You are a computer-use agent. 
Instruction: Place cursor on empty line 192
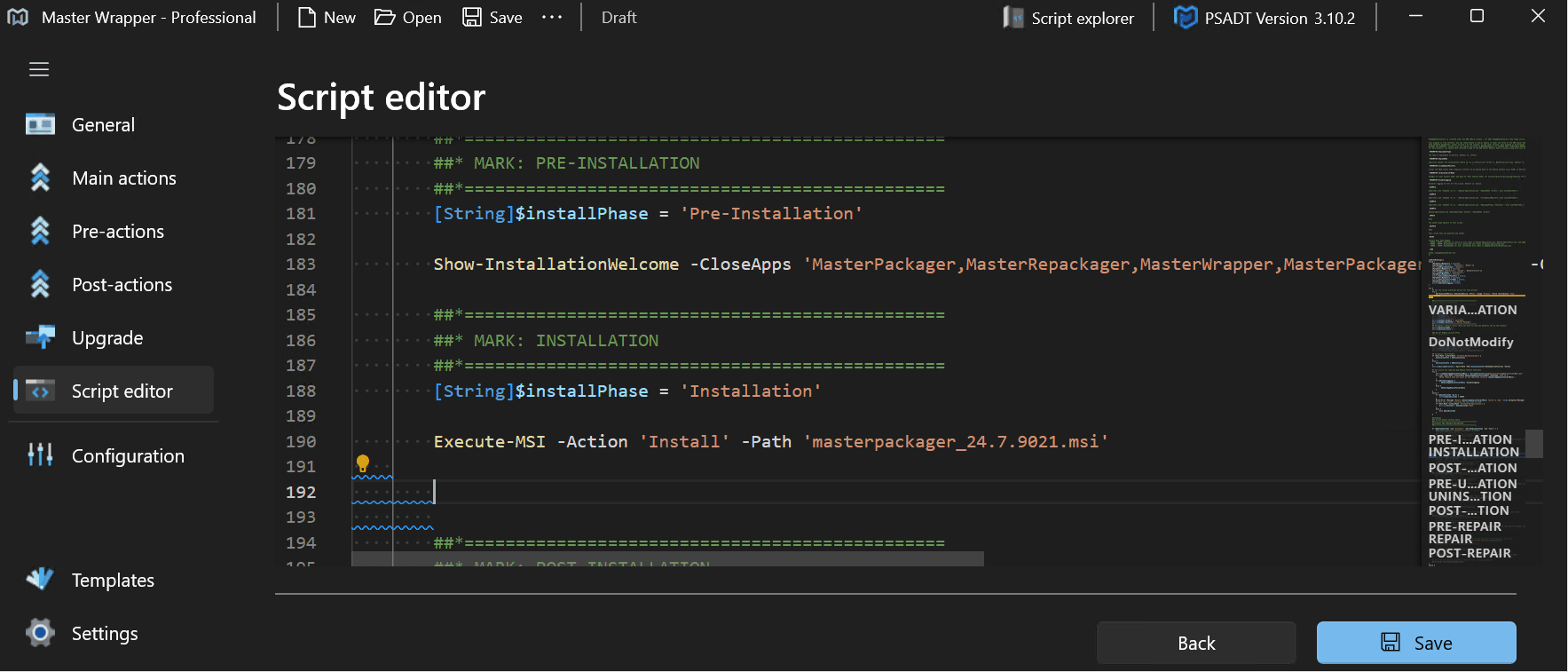coord(887,492)
